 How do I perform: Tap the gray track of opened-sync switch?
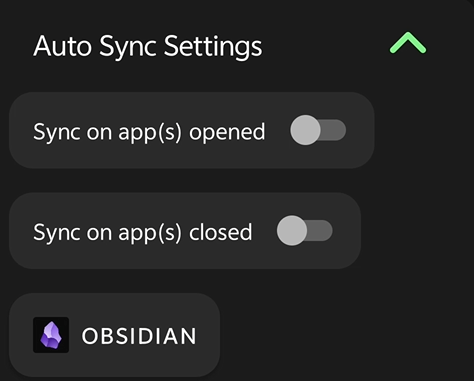point(334,130)
